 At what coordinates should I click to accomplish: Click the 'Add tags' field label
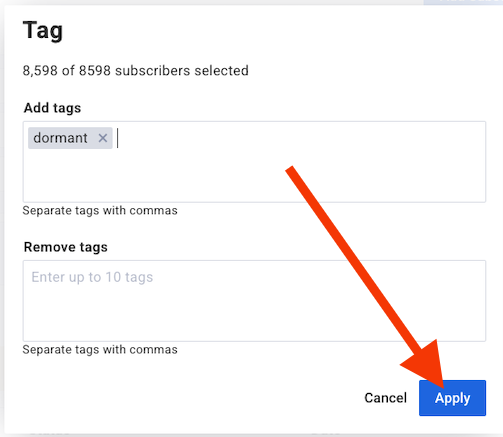52,108
